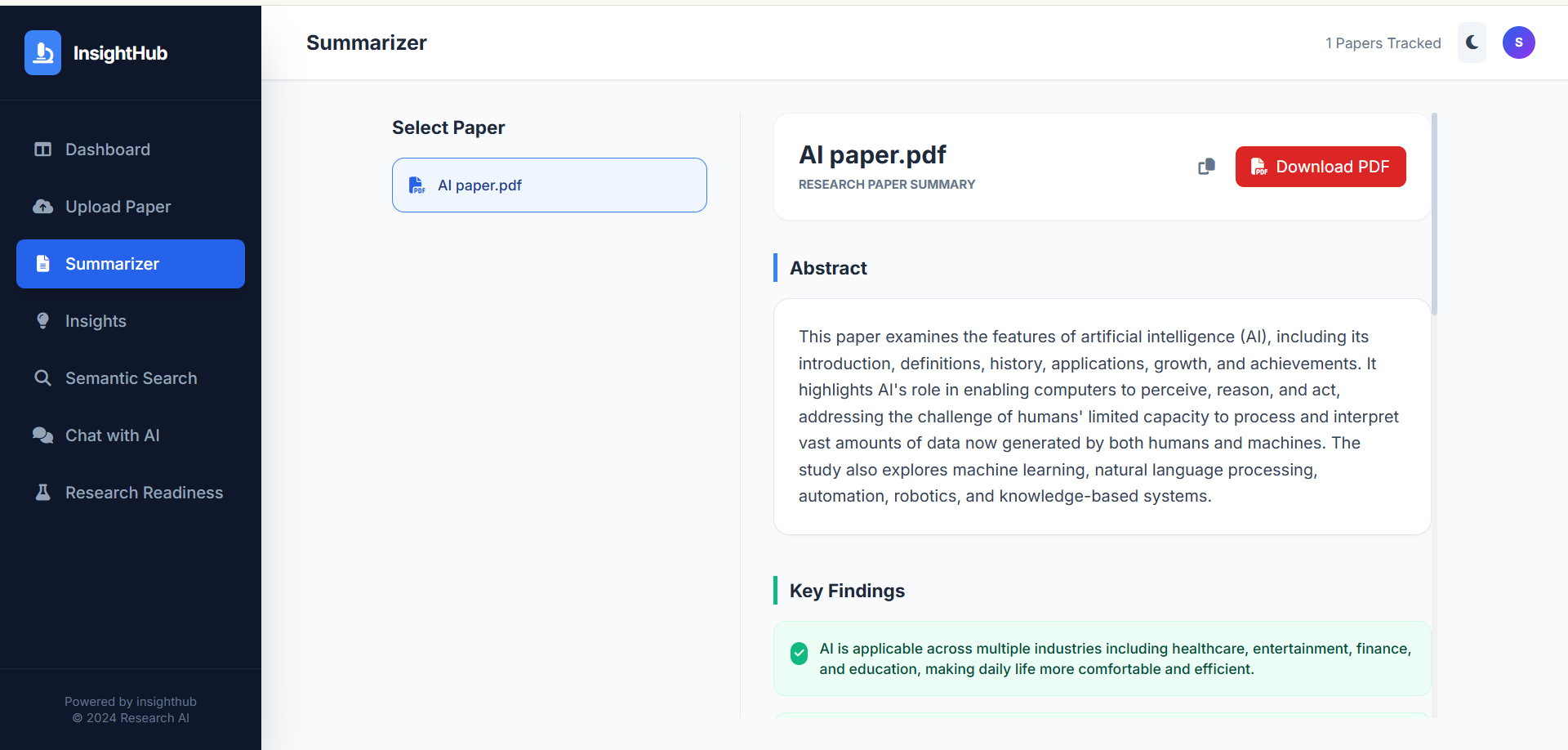Select the Summarizer menu item

point(131,264)
